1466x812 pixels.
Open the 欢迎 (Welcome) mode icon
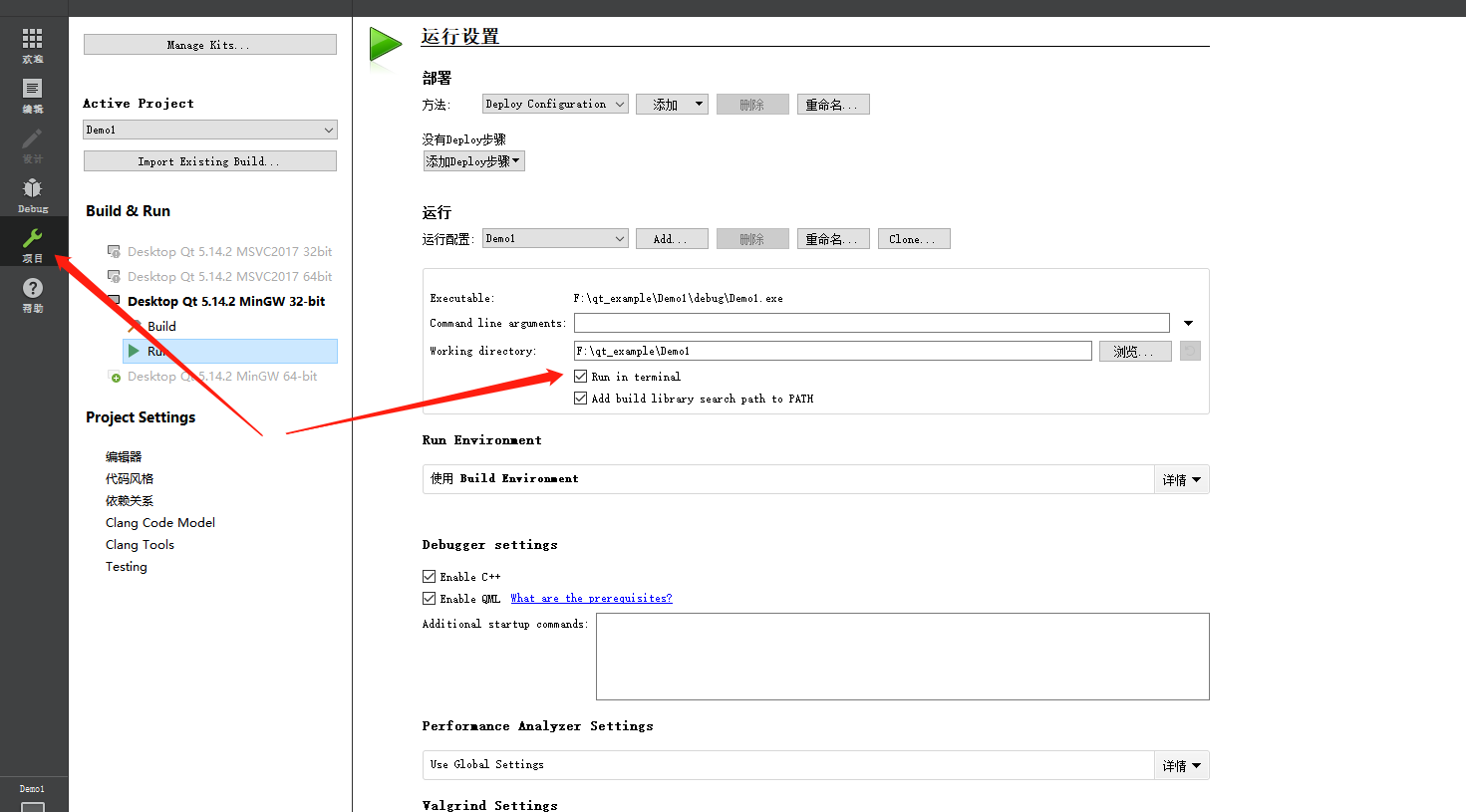(x=32, y=42)
